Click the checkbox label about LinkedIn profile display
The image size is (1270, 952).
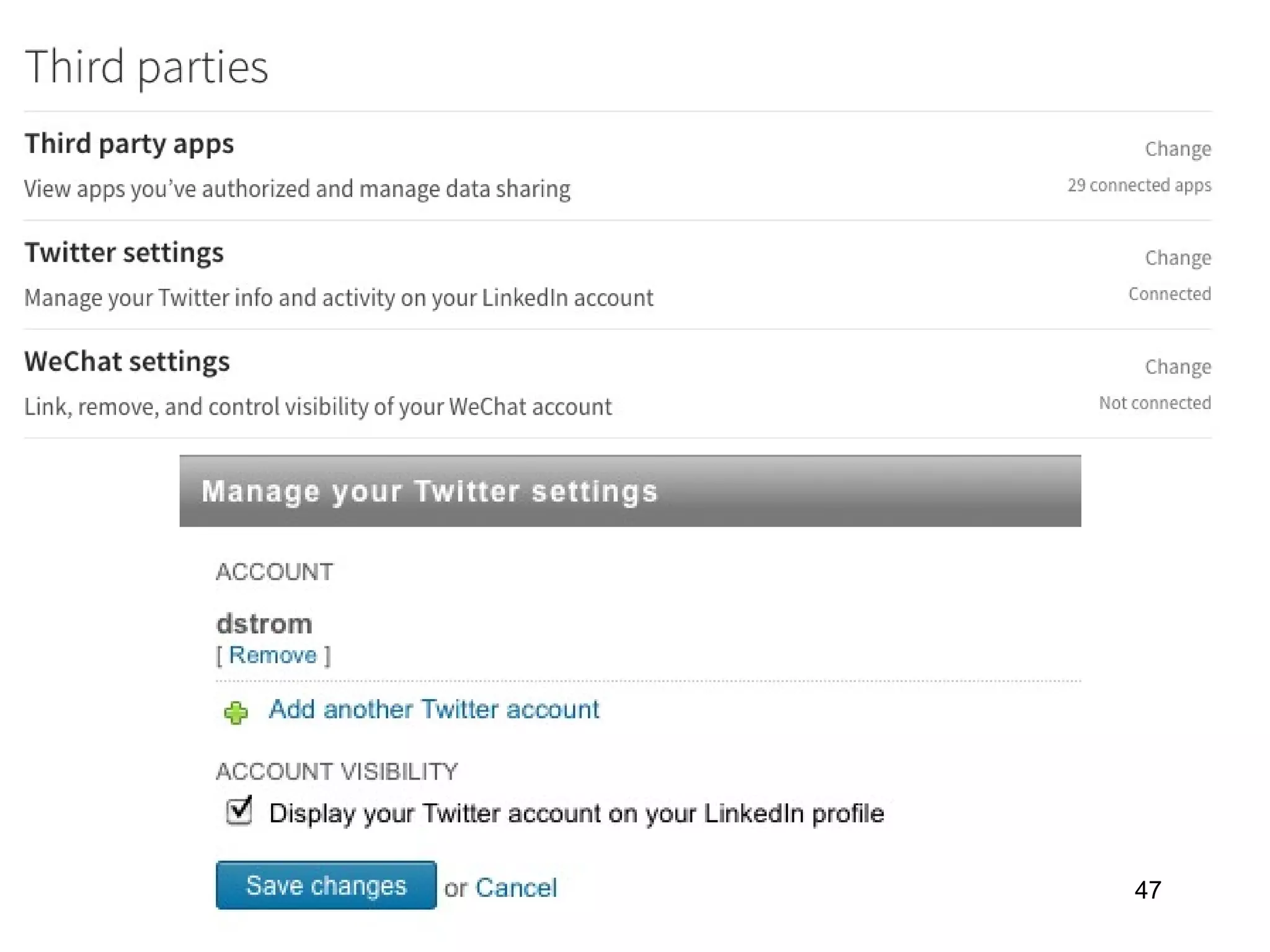tap(576, 813)
